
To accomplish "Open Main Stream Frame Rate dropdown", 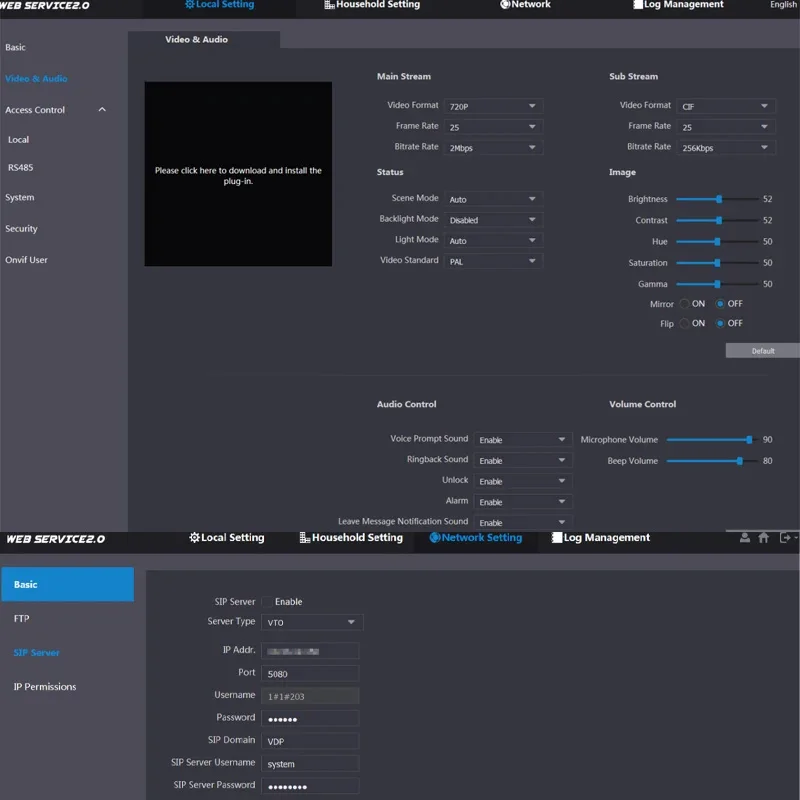I will click(493, 127).
